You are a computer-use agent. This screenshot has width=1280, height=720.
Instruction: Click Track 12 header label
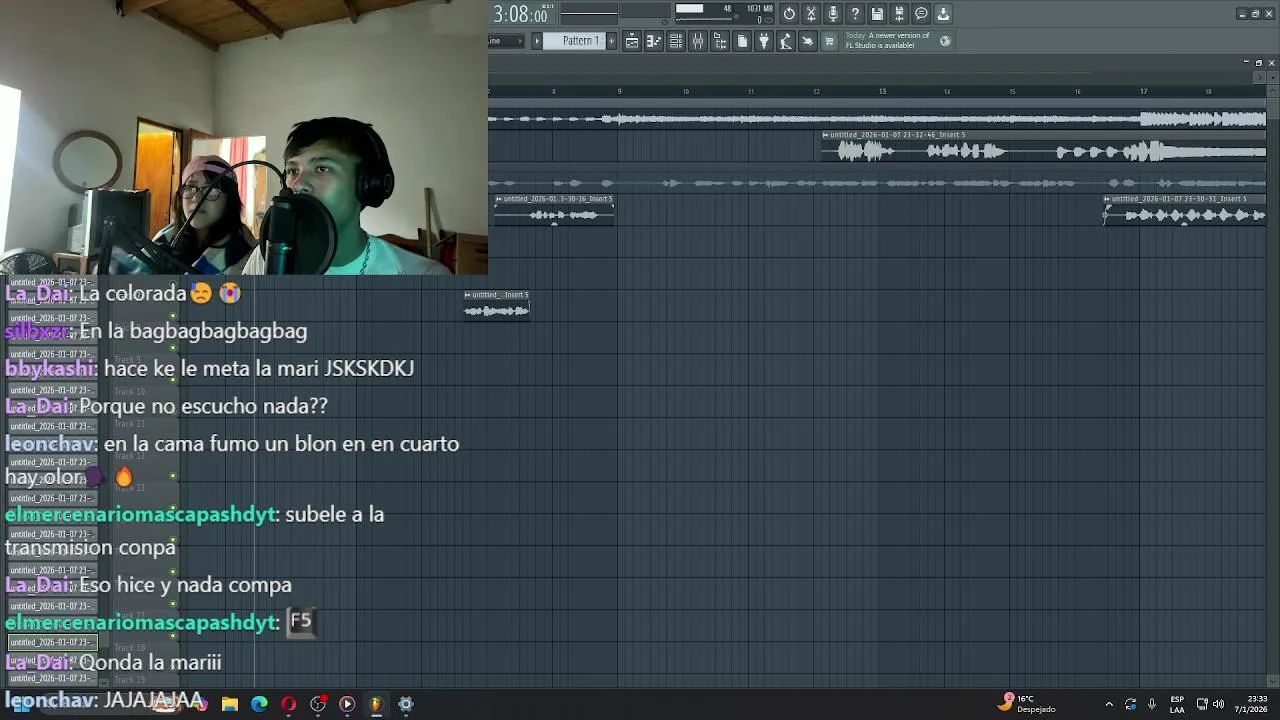pos(129,456)
